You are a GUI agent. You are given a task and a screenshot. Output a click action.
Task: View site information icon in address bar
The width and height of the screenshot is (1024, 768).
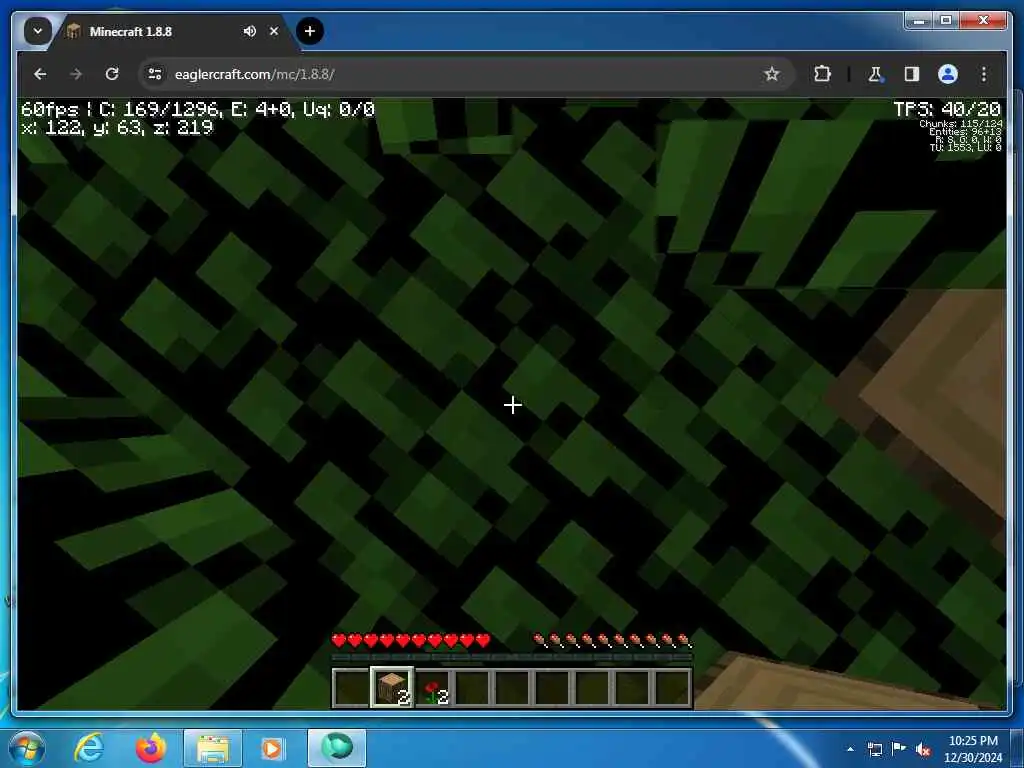pyautogui.click(x=155, y=74)
